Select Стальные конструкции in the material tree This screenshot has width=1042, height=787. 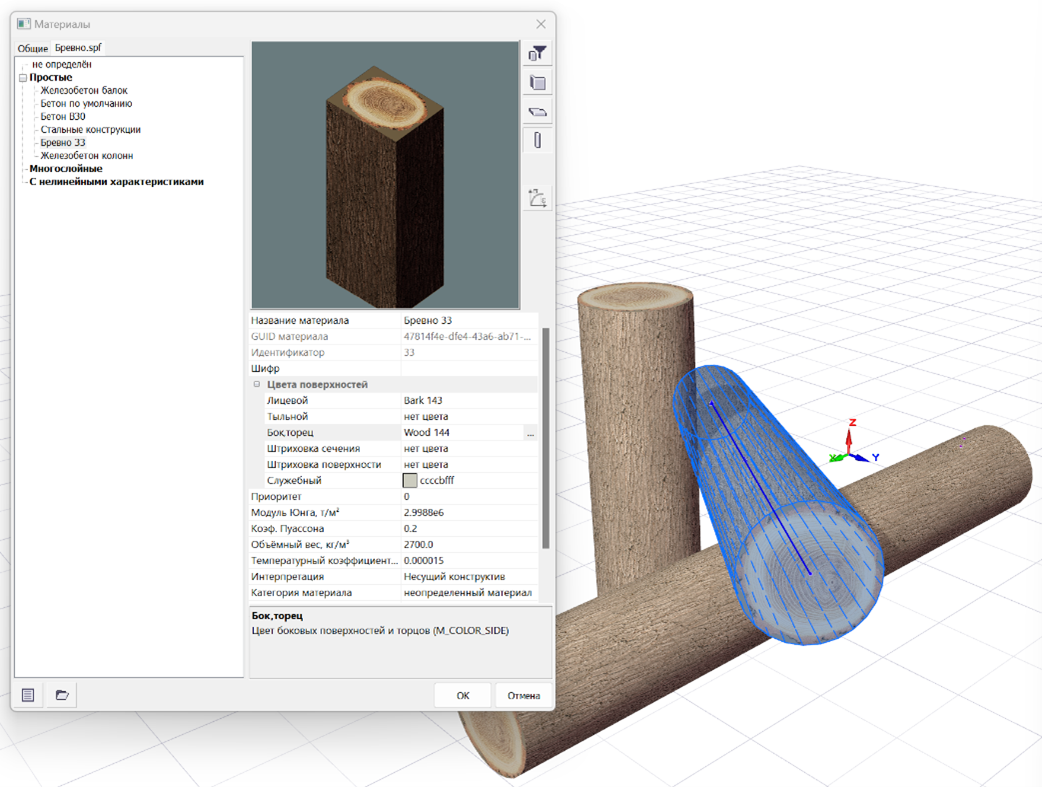[90, 130]
